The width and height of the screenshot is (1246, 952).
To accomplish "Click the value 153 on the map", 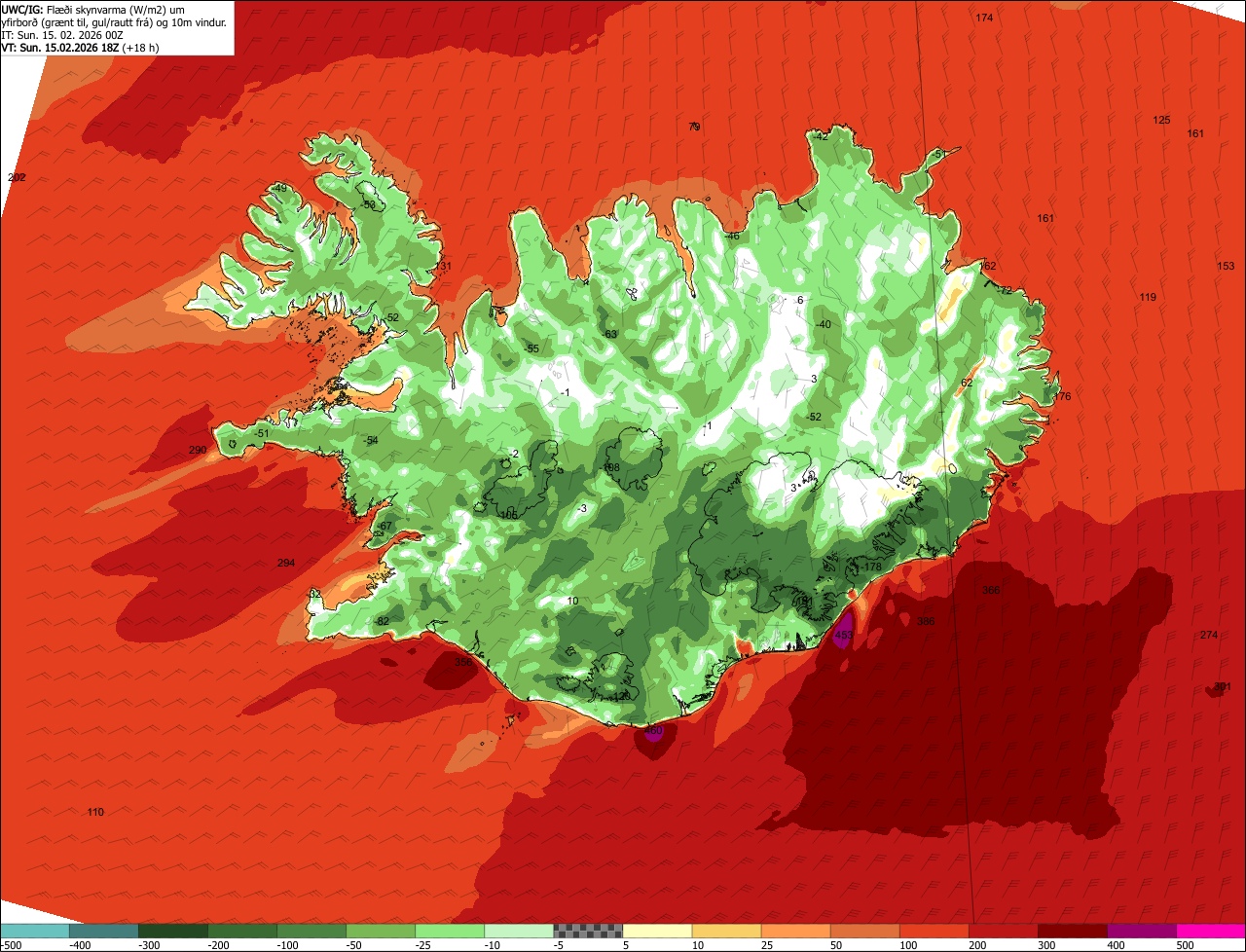I will point(1226,266).
